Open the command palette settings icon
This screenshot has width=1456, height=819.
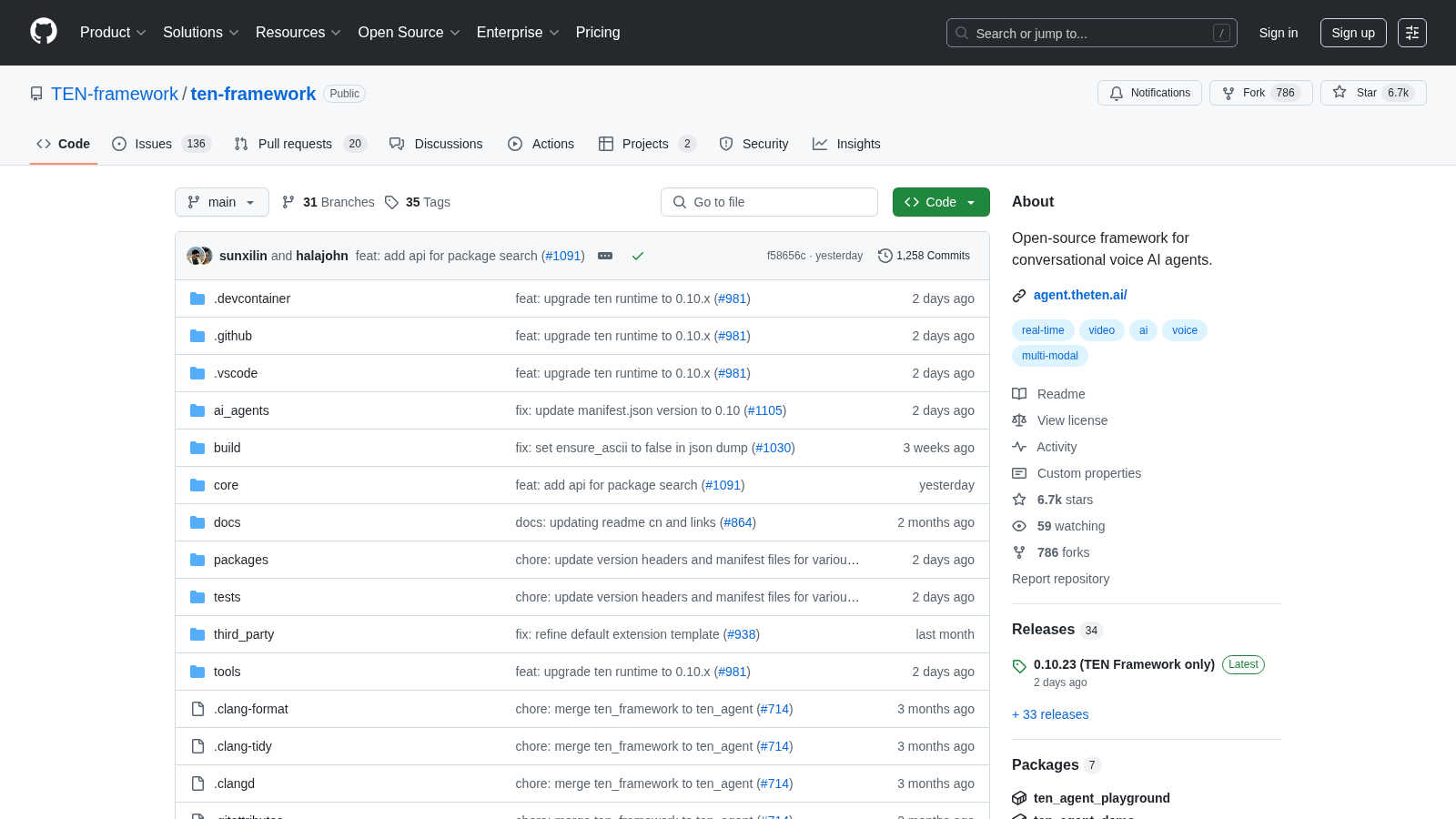1412,33
